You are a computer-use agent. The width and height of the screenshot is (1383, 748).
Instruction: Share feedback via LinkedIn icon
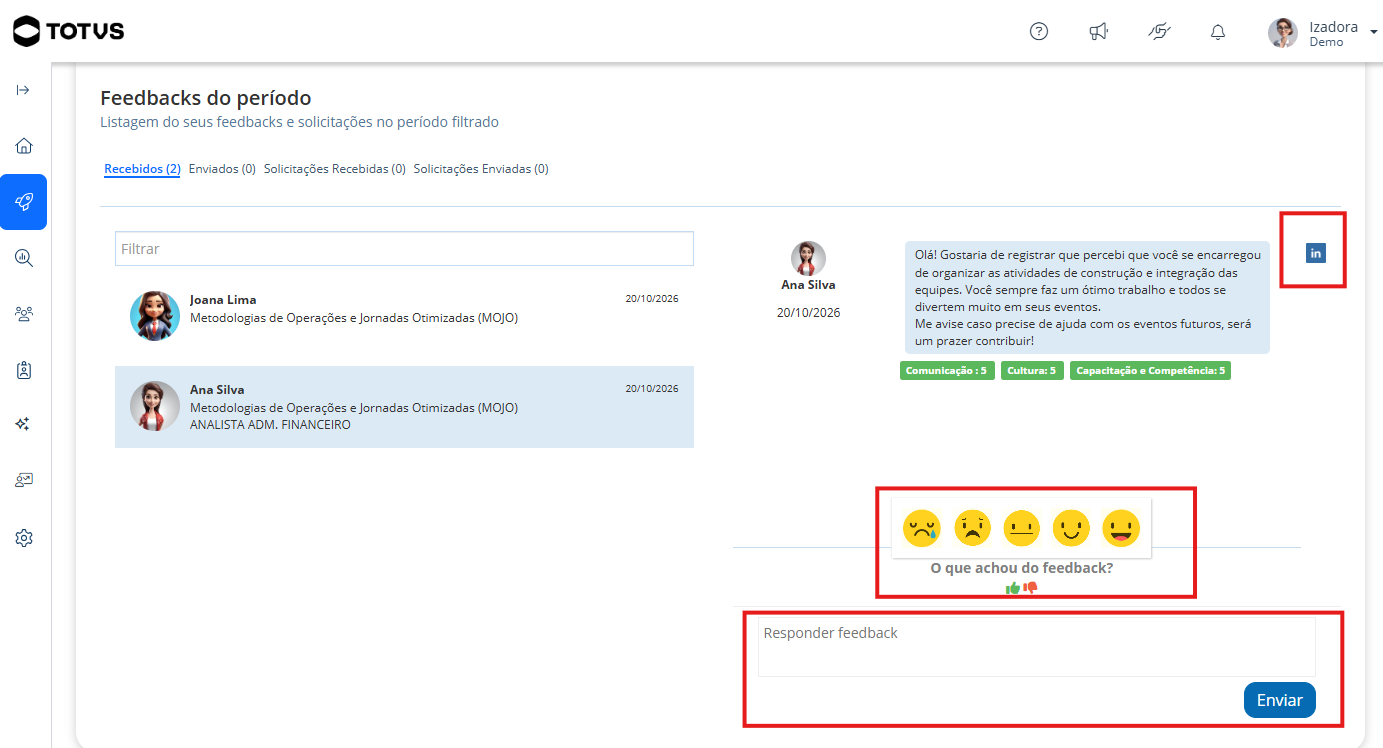tap(1316, 253)
